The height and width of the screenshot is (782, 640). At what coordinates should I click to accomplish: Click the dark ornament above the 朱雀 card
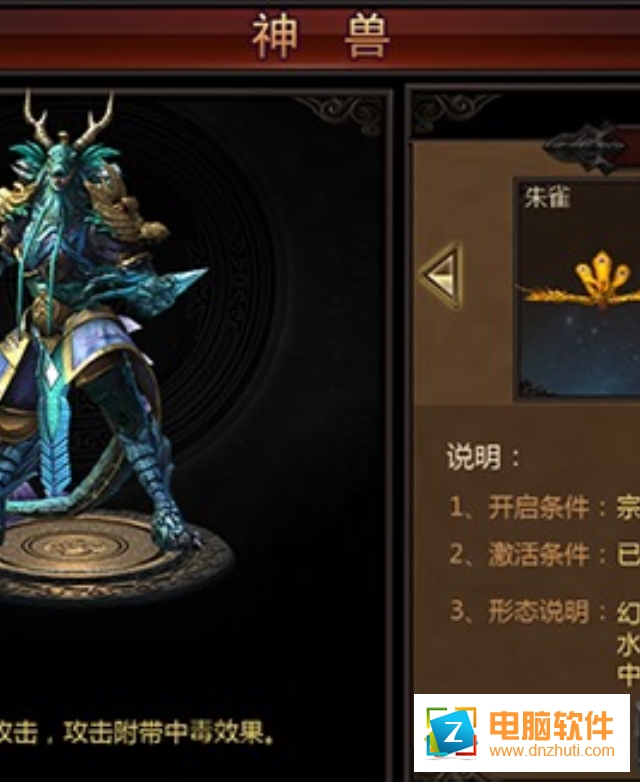pyautogui.click(x=591, y=148)
